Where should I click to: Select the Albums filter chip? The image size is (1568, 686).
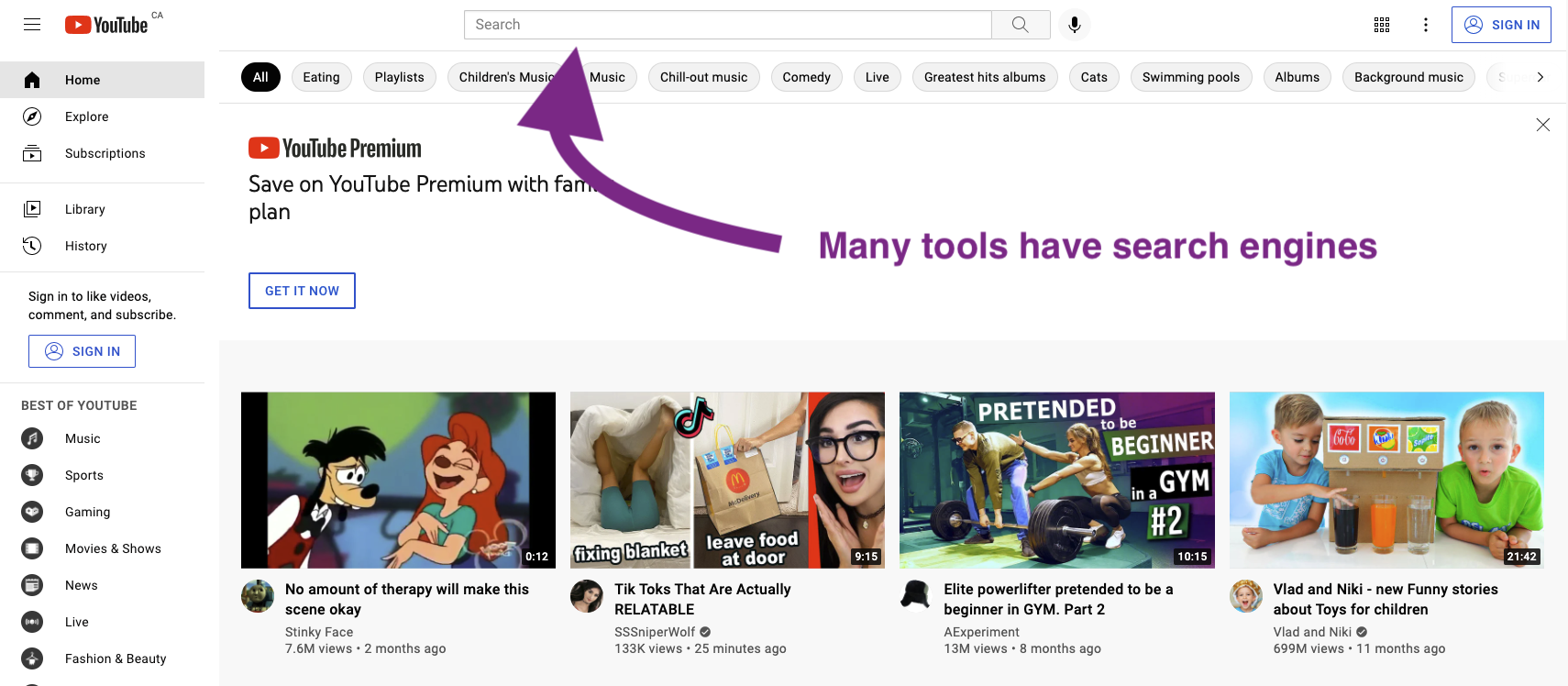[1297, 77]
